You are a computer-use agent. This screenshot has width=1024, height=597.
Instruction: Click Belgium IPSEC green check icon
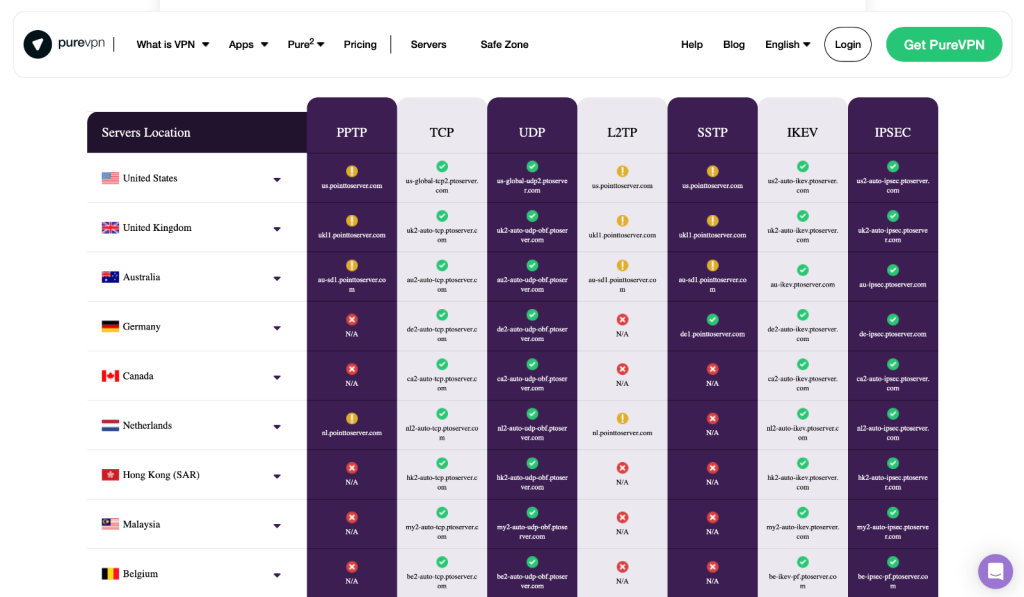tap(893, 562)
